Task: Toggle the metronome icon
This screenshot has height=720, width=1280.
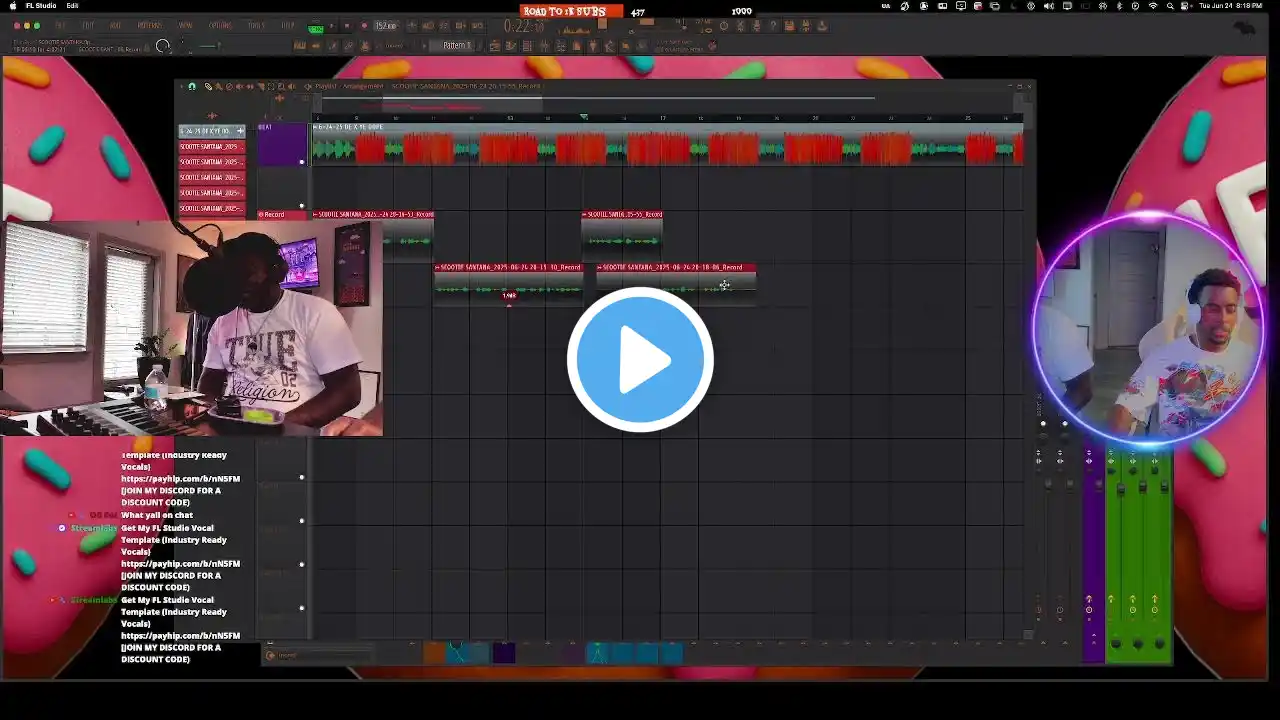Action: click(412, 27)
